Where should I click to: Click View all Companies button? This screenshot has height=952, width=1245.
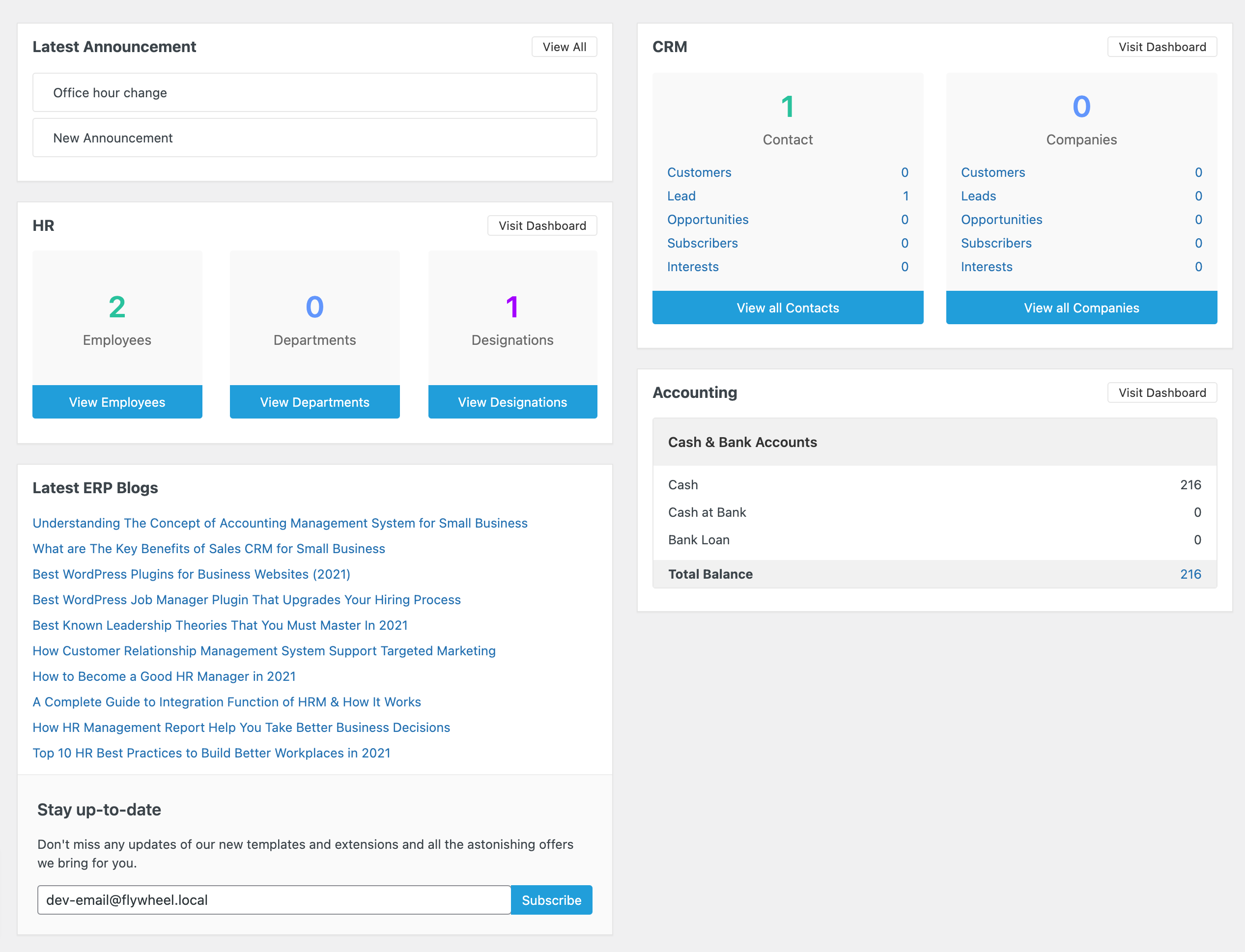(1081, 307)
